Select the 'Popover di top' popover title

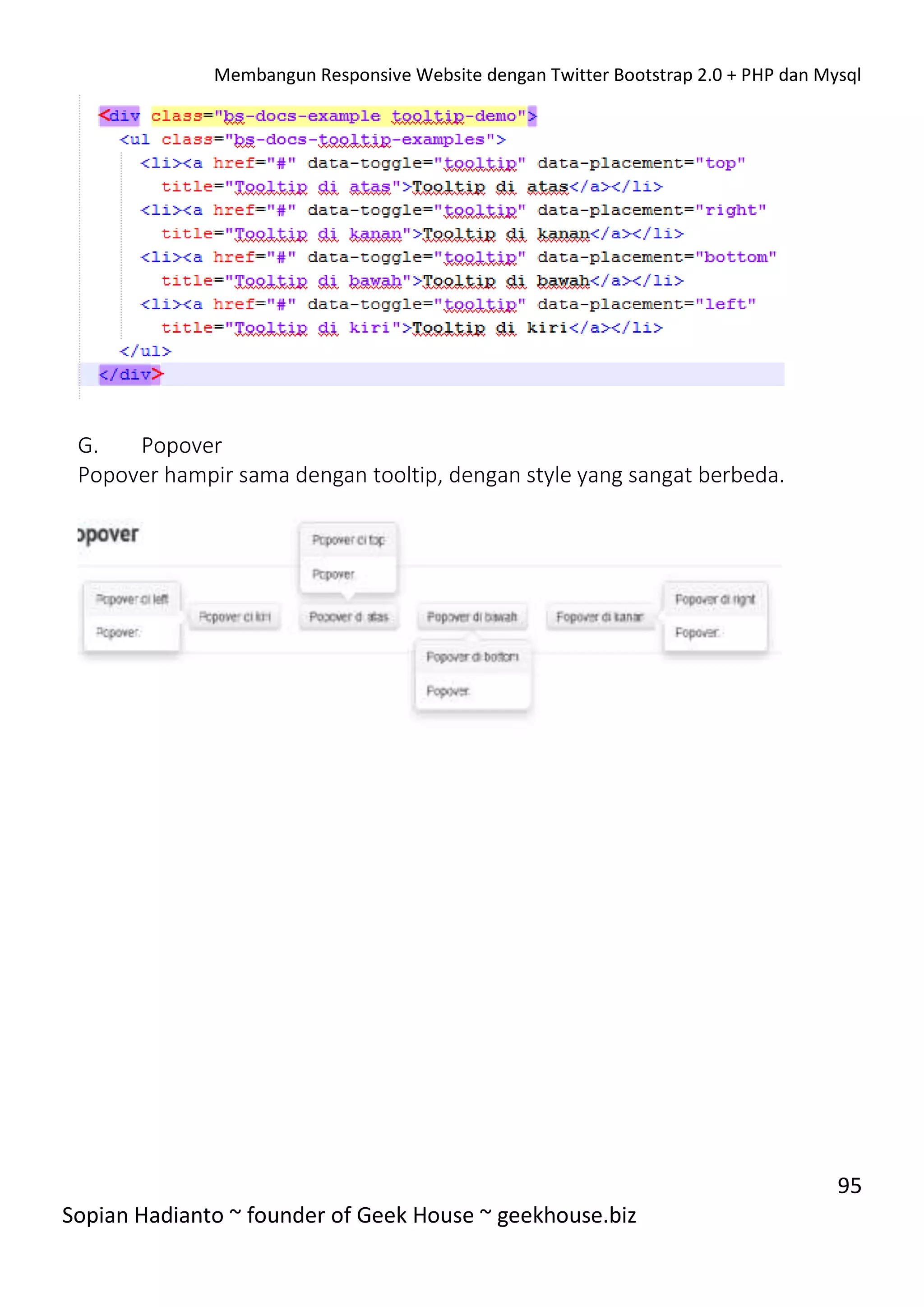pos(348,540)
